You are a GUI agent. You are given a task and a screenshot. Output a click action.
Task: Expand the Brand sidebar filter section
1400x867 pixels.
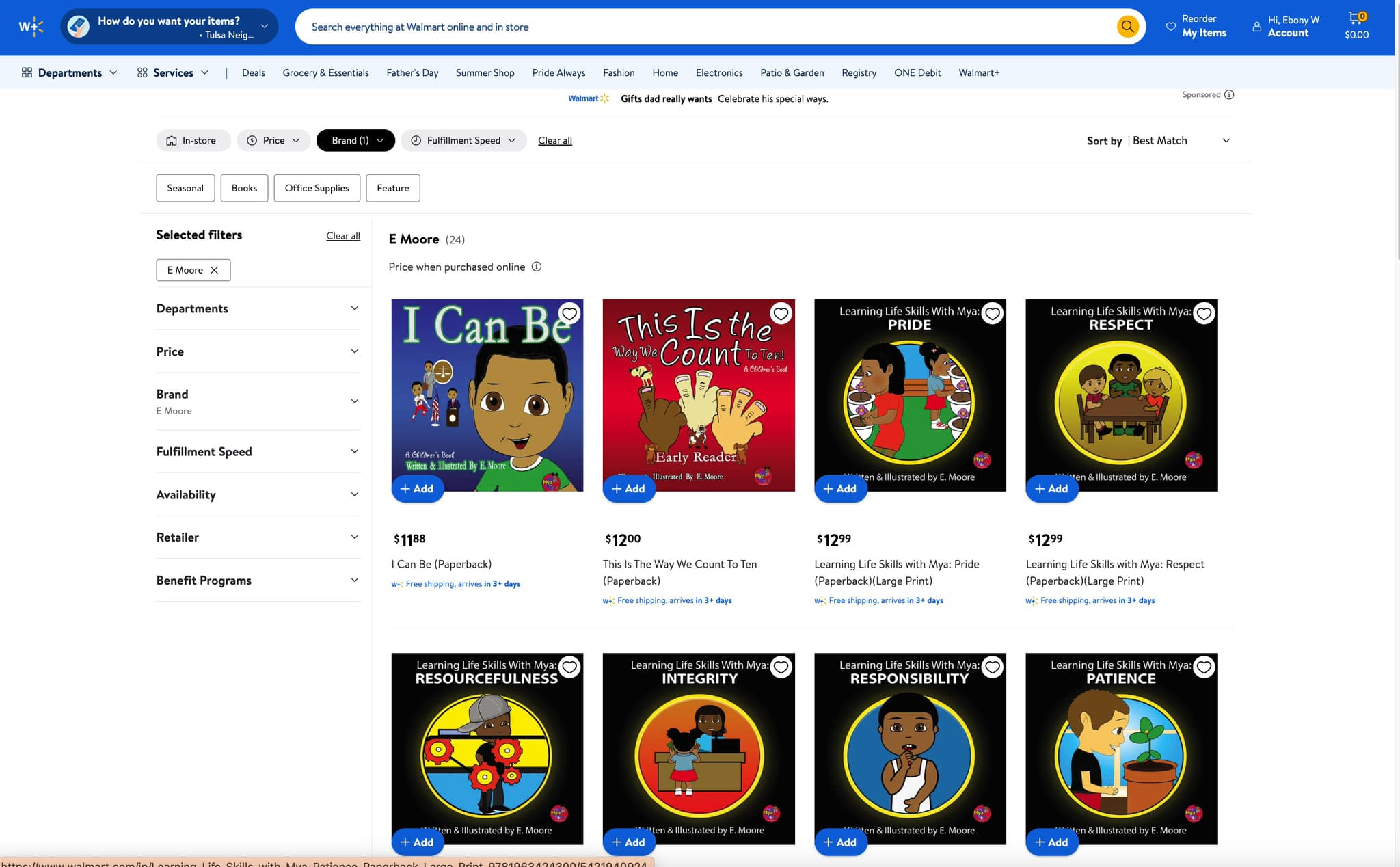coord(258,401)
